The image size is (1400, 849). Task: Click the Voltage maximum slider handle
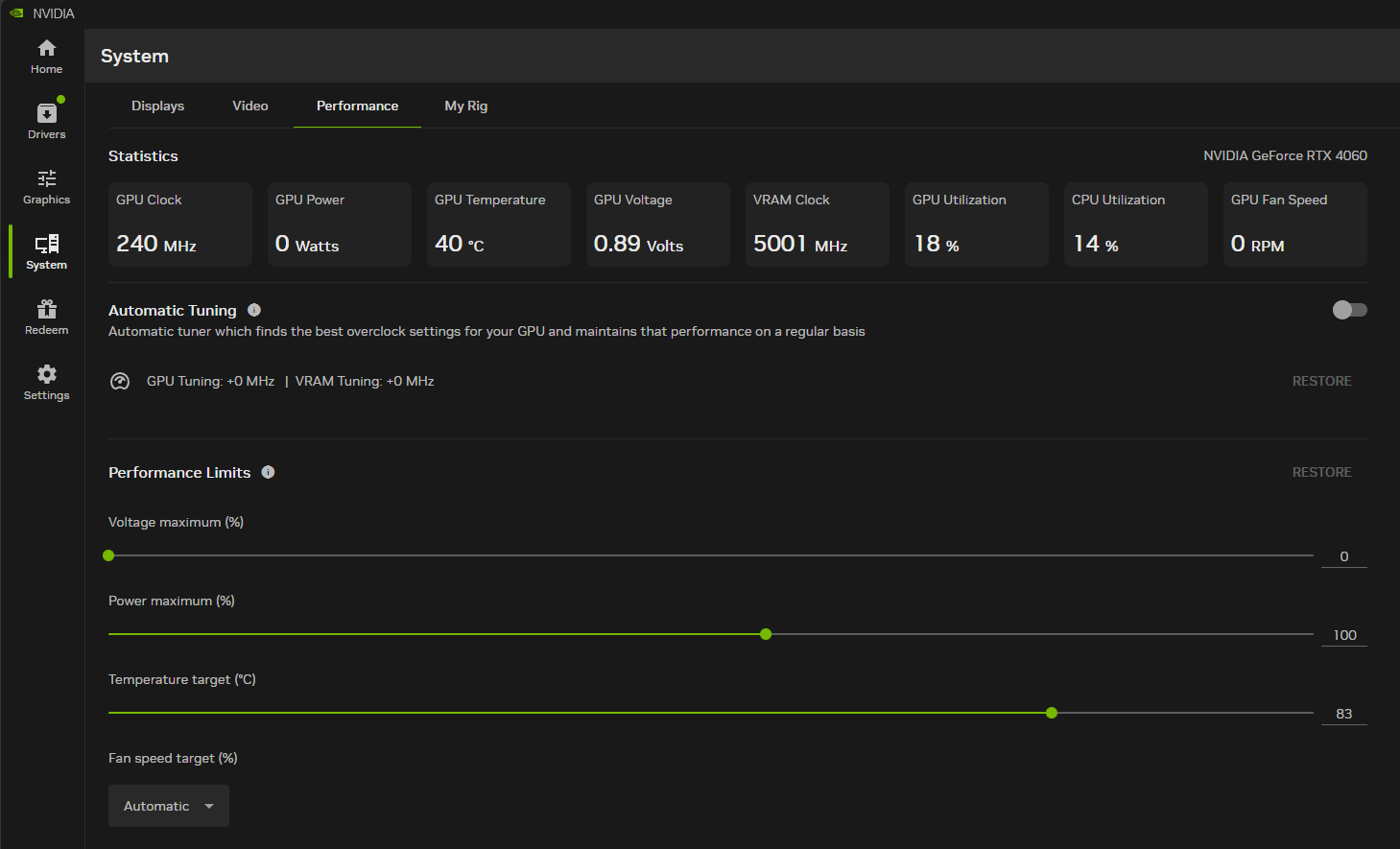coord(108,555)
